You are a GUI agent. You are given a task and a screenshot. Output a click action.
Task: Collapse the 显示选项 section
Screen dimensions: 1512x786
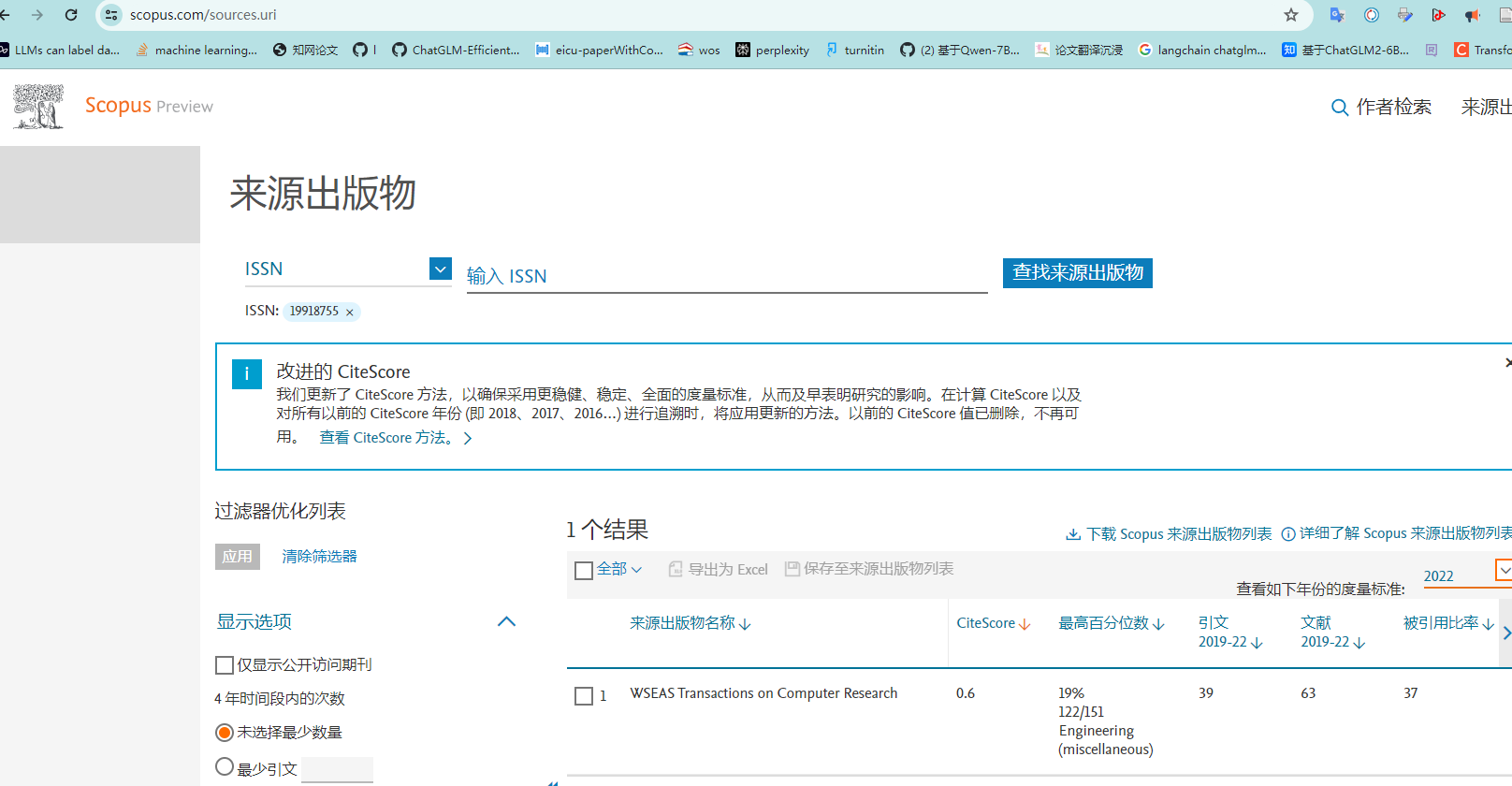click(506, 621)
